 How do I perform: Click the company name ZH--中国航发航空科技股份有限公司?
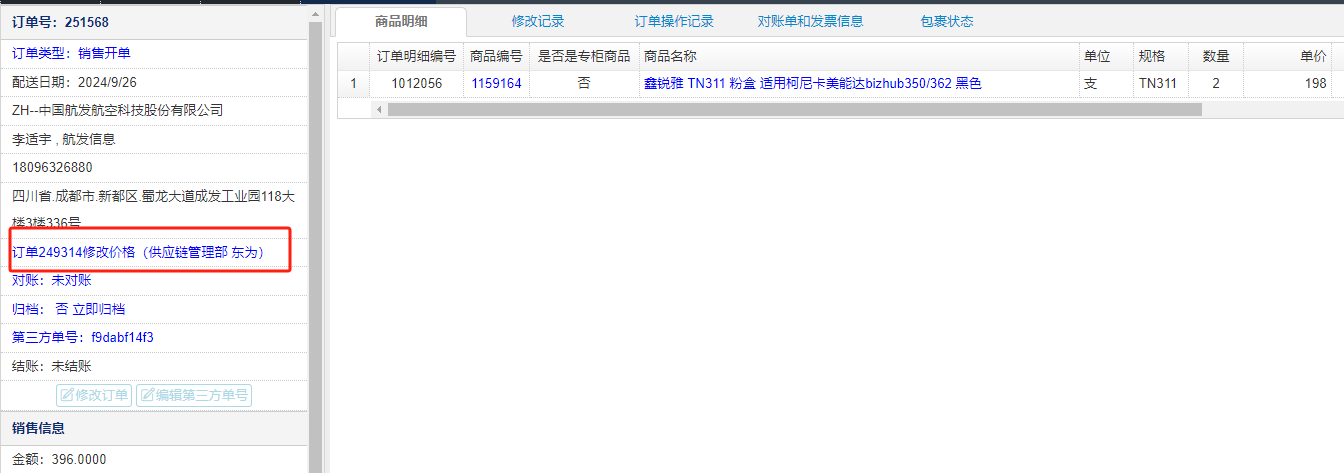click(x=117, y=110)
